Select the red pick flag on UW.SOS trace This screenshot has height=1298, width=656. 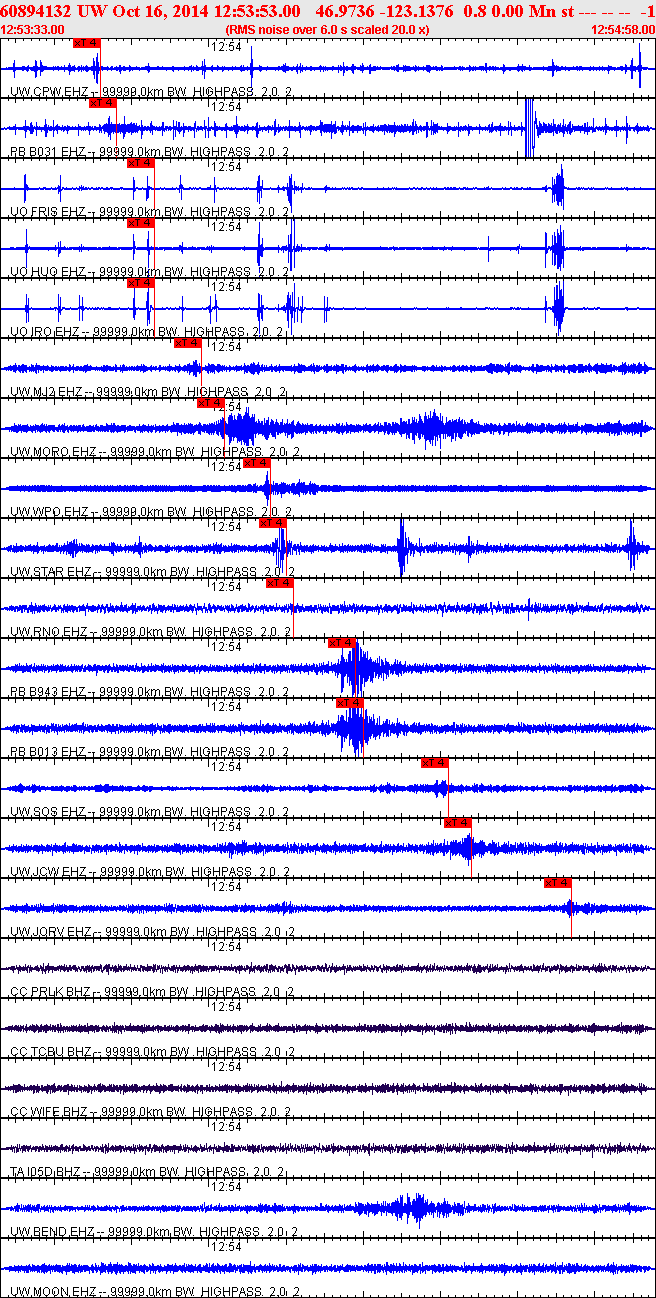click(435, 763)
